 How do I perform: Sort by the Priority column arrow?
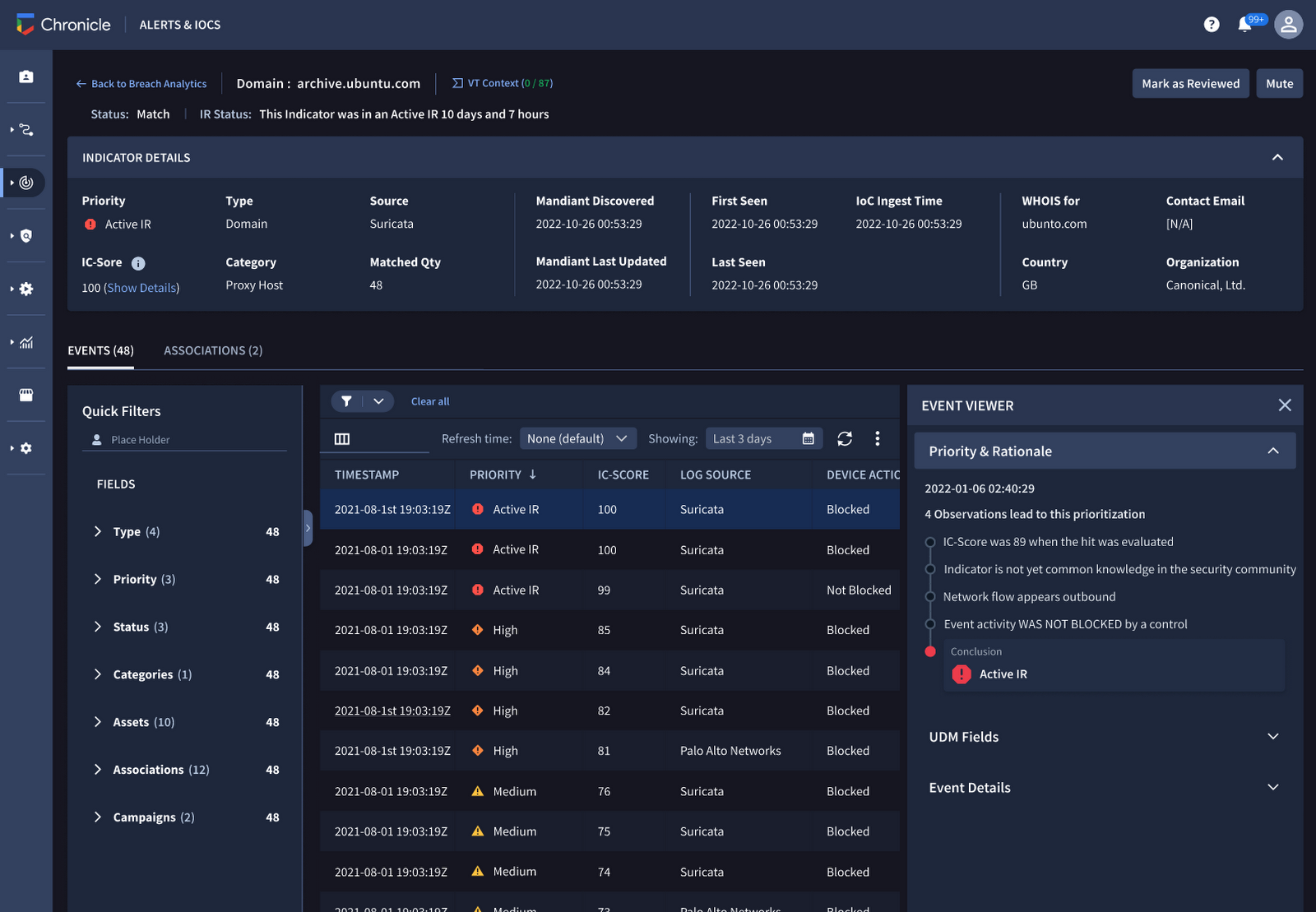[533, 475]
